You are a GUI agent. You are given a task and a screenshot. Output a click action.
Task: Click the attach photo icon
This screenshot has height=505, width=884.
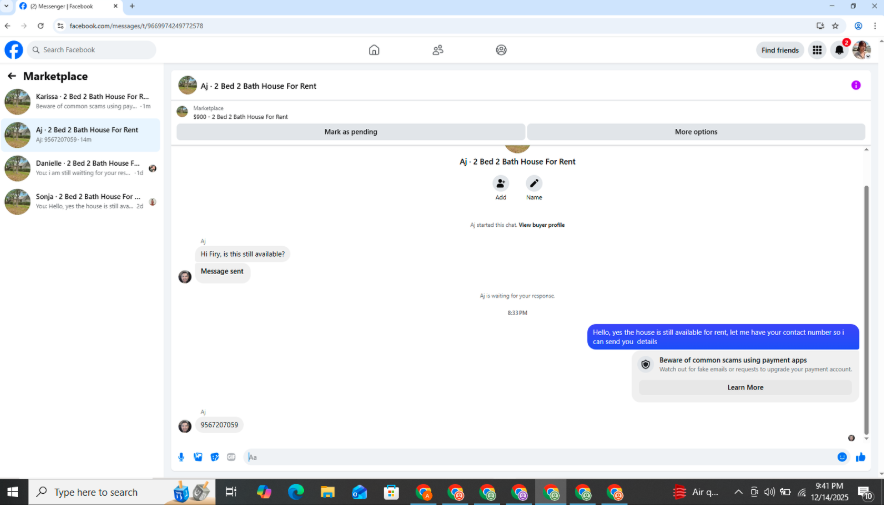[198, 457]
